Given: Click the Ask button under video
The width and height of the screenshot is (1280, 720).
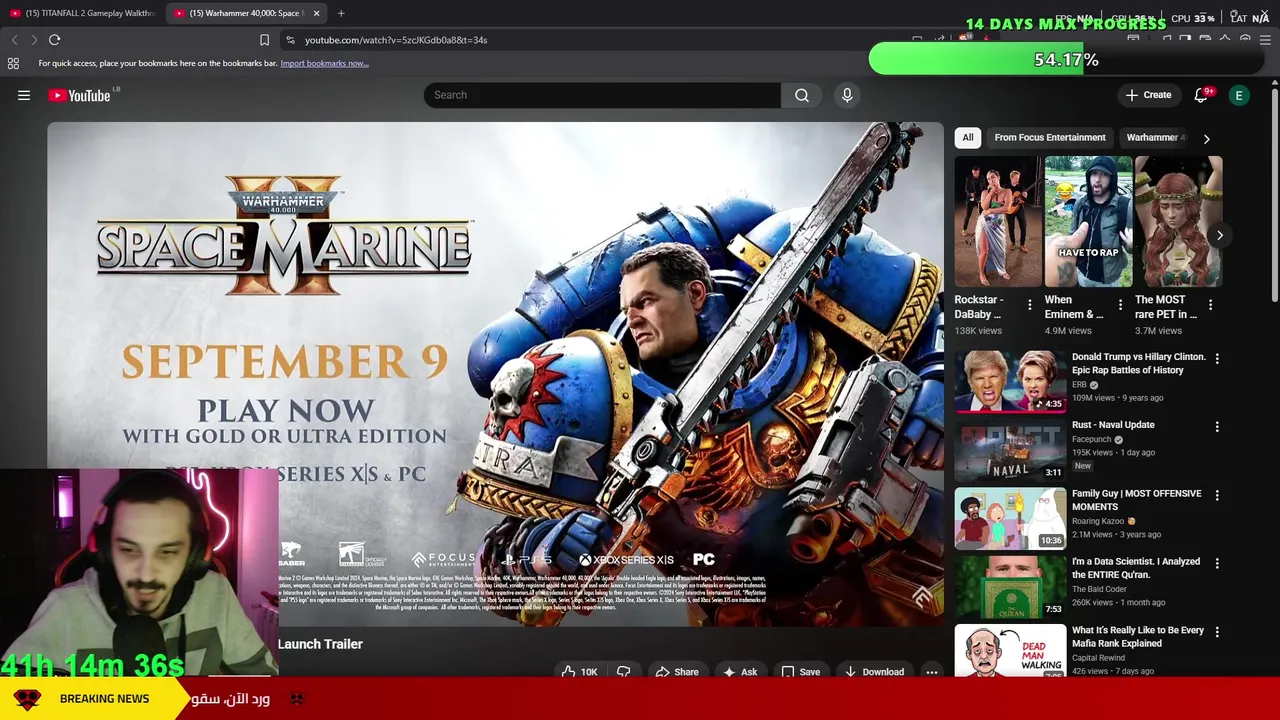Looking at the screenshot, I should (x=739, y=672).
